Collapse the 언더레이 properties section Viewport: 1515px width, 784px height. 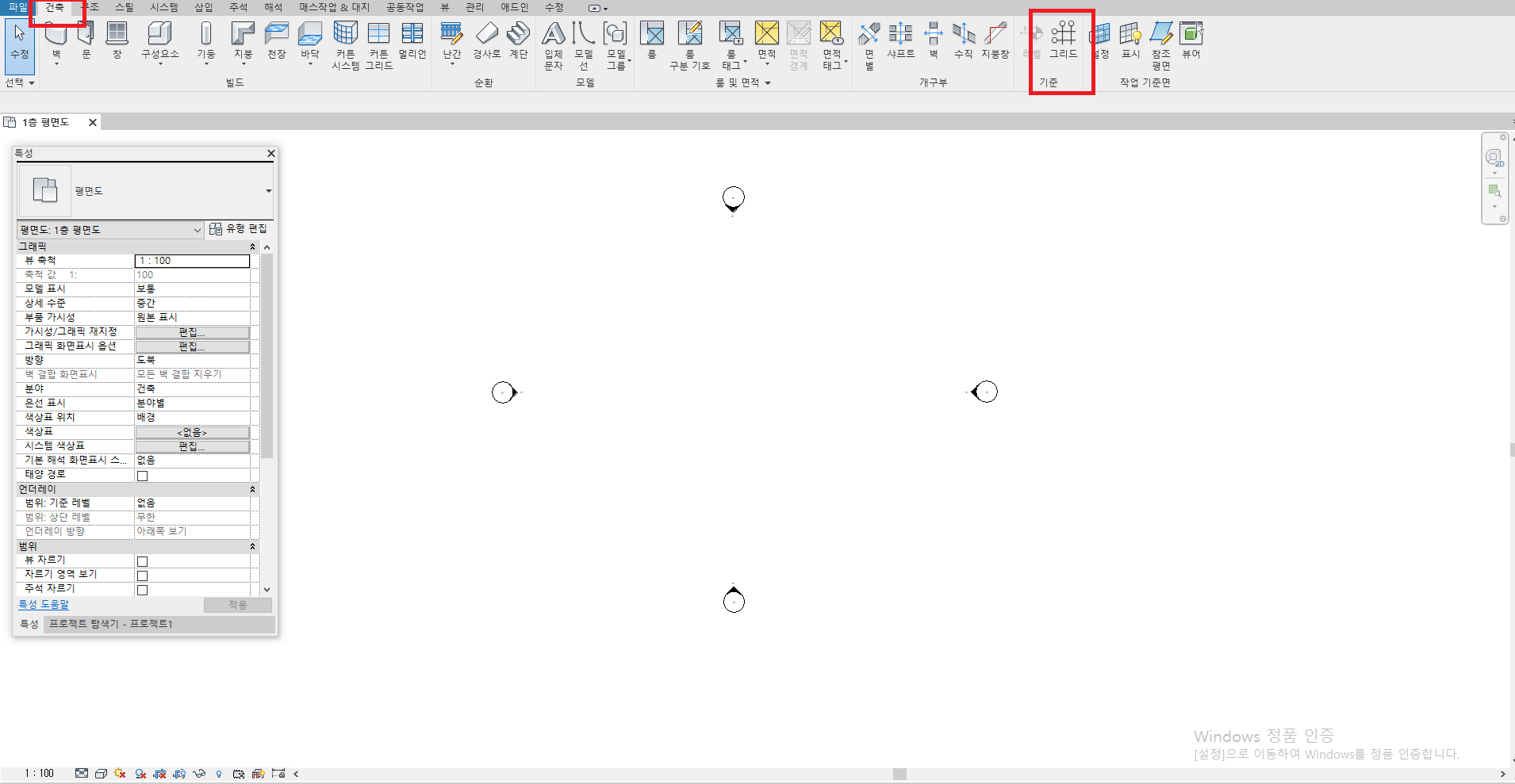[x=253, y=489]
